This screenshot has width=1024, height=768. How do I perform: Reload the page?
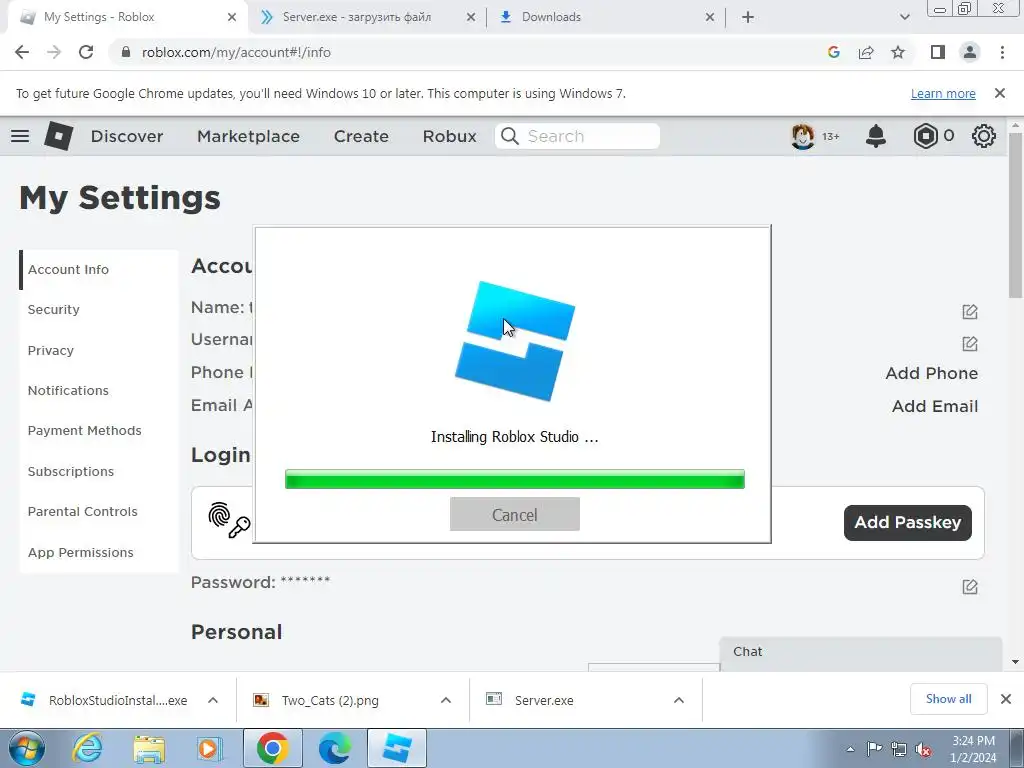click(x=86, y=52)
